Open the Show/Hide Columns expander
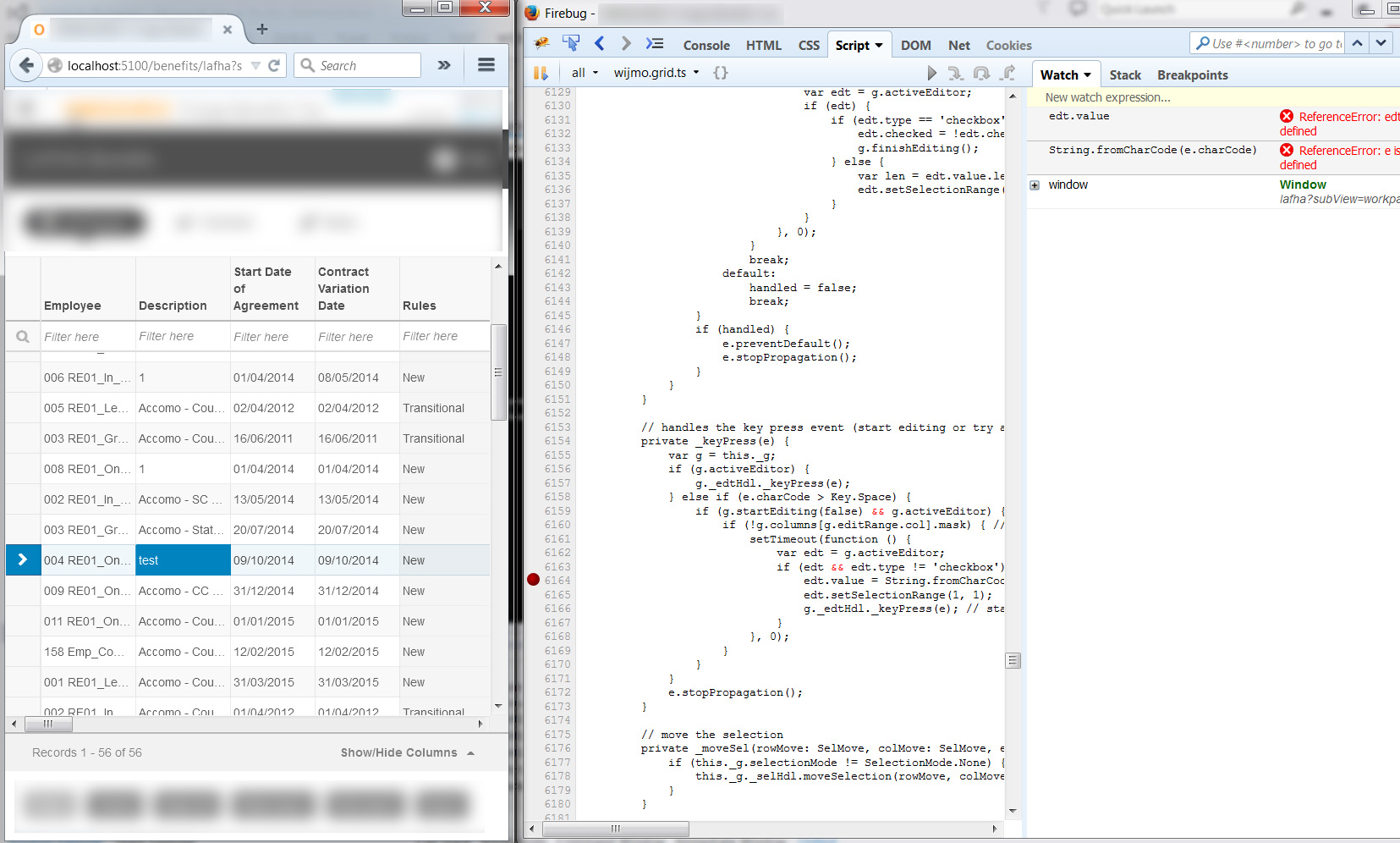Image resolution: width=1400 pixels, height=843 pixels. click(407, 752)
